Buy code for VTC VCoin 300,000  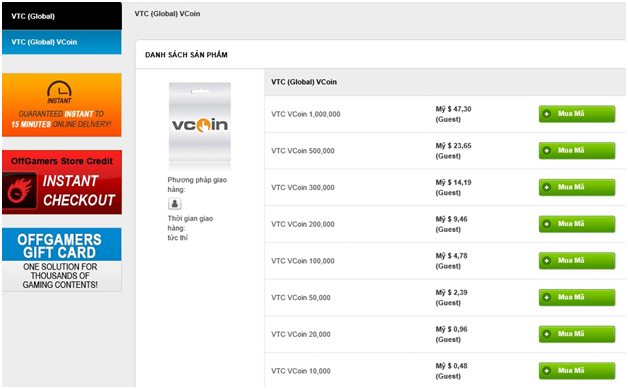[x=577, y=187]
